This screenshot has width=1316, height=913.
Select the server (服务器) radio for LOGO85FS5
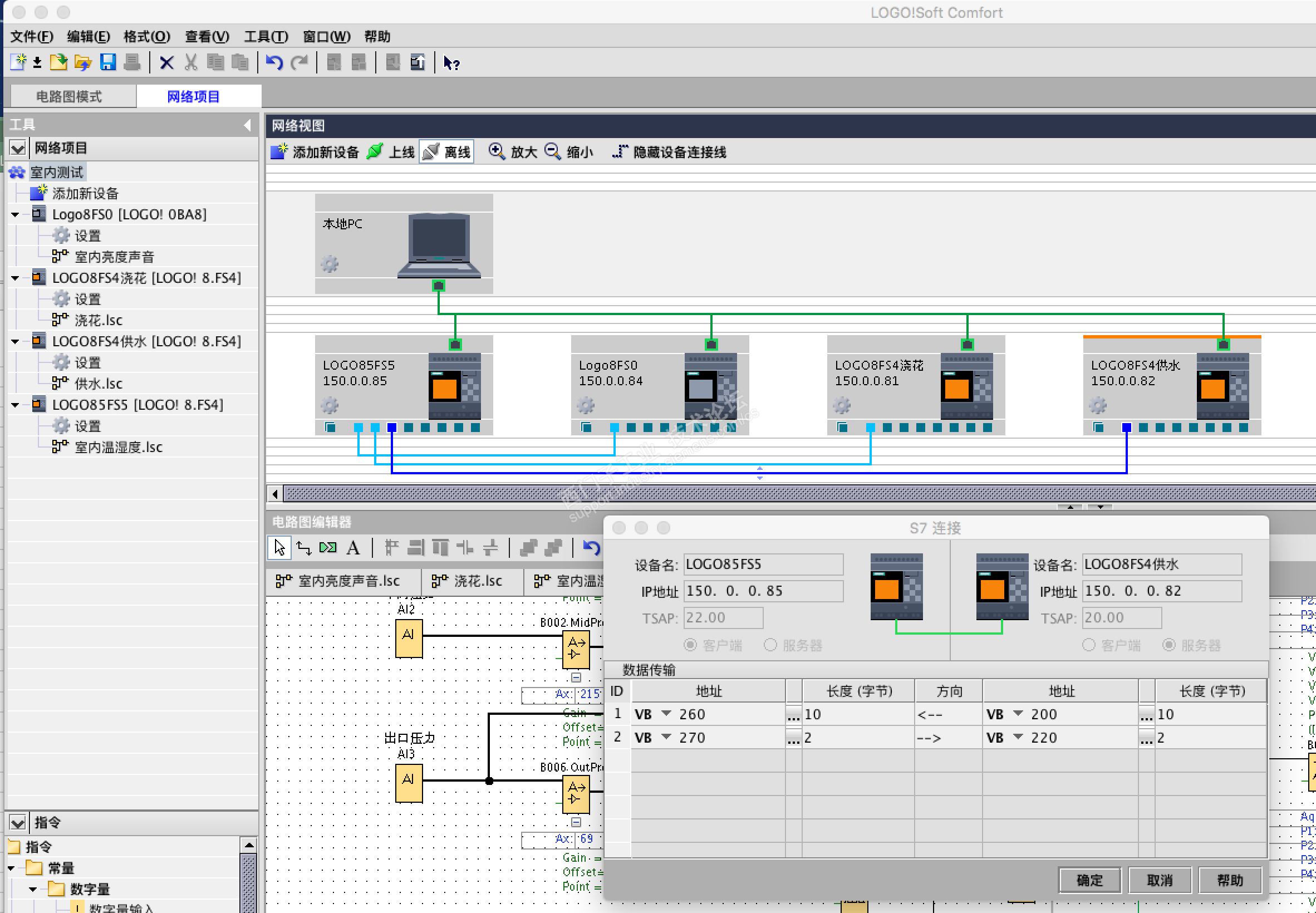coord(770,645)
